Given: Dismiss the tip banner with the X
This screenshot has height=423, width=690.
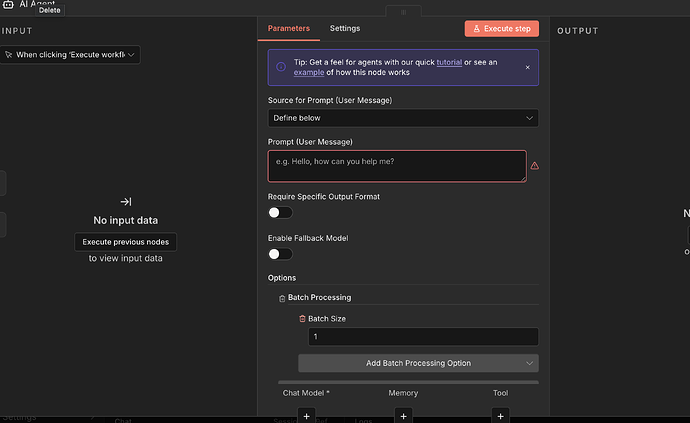Looking at the screenshot, I should click(x=527, y=67).
